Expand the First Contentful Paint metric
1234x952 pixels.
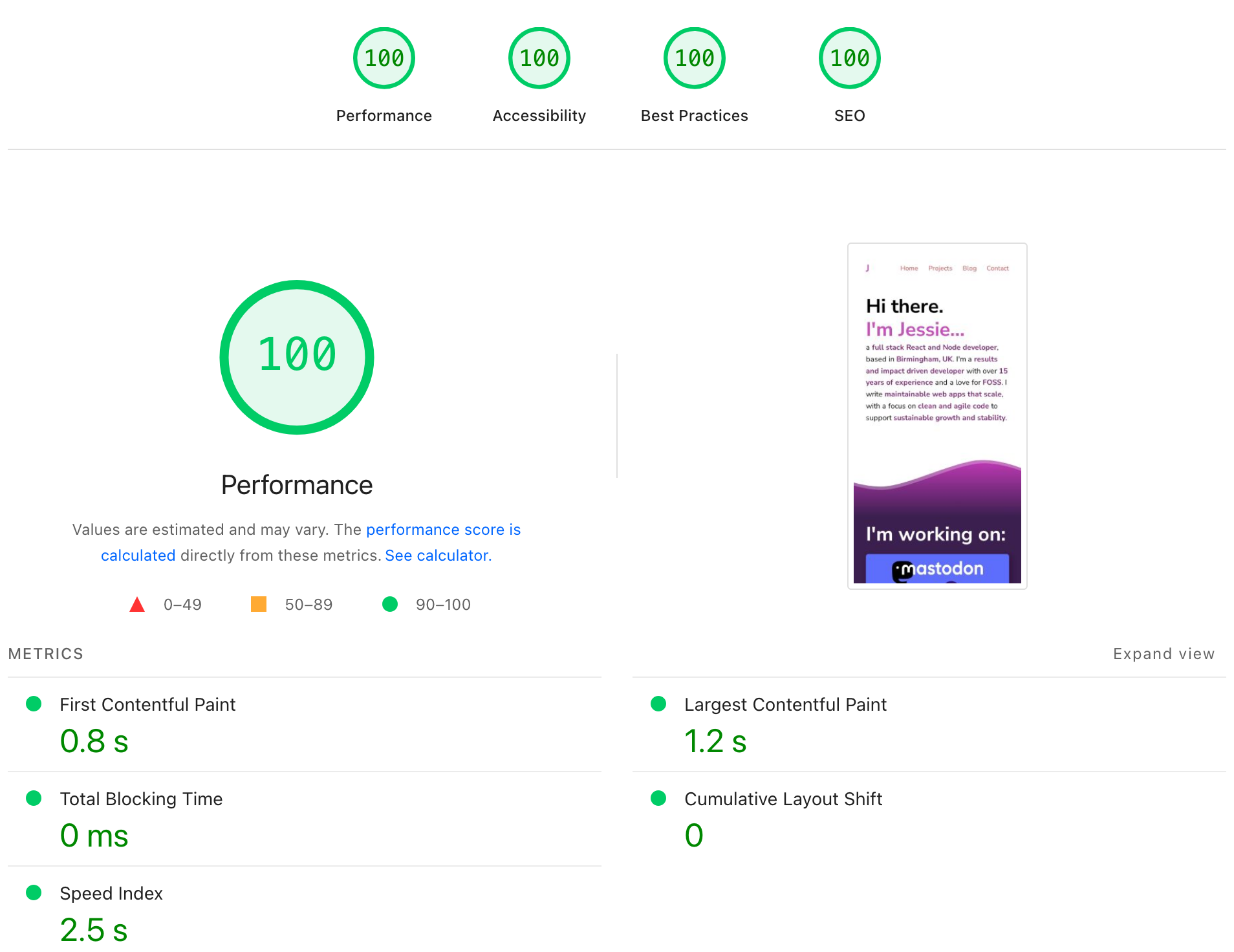(147, 704)
